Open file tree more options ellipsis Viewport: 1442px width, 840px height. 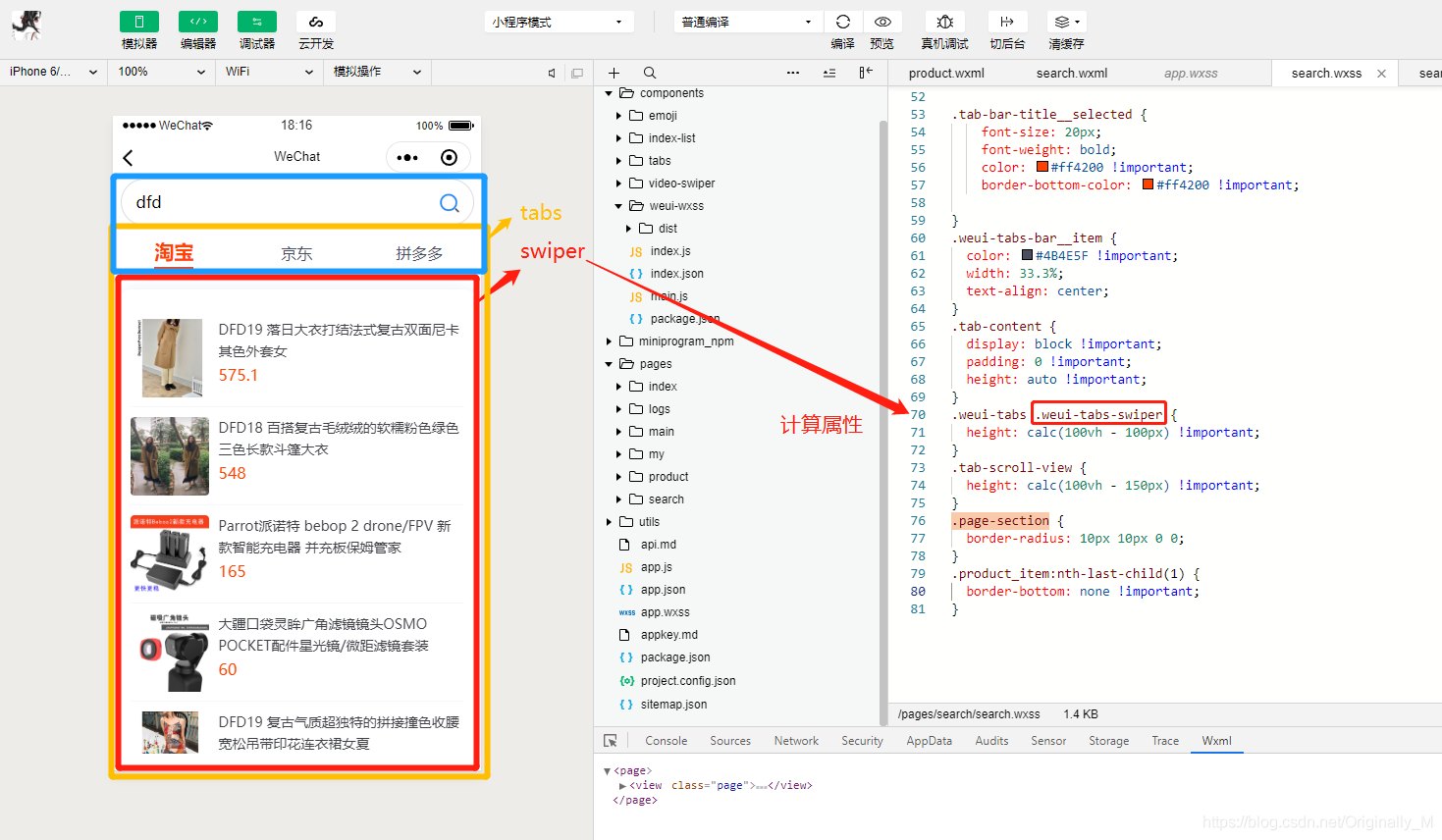[x=793, y=73]
